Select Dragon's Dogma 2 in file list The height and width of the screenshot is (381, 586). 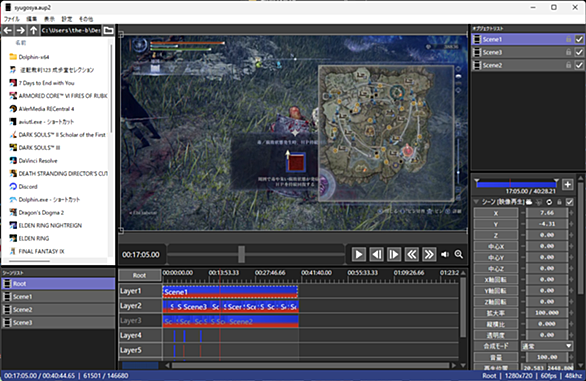point(41,212)
